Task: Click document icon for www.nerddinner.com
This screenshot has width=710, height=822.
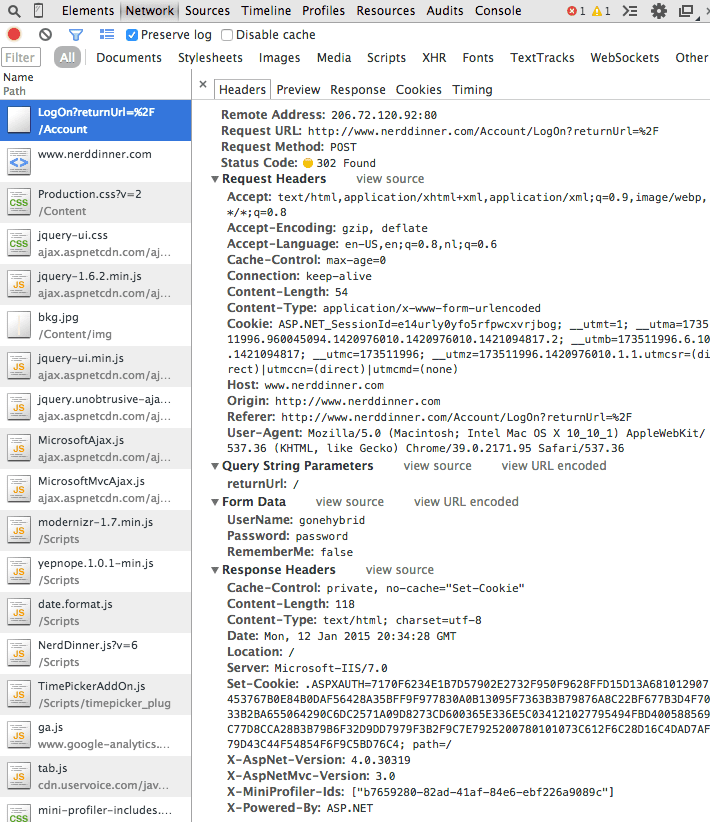Action: pos(19,162)
